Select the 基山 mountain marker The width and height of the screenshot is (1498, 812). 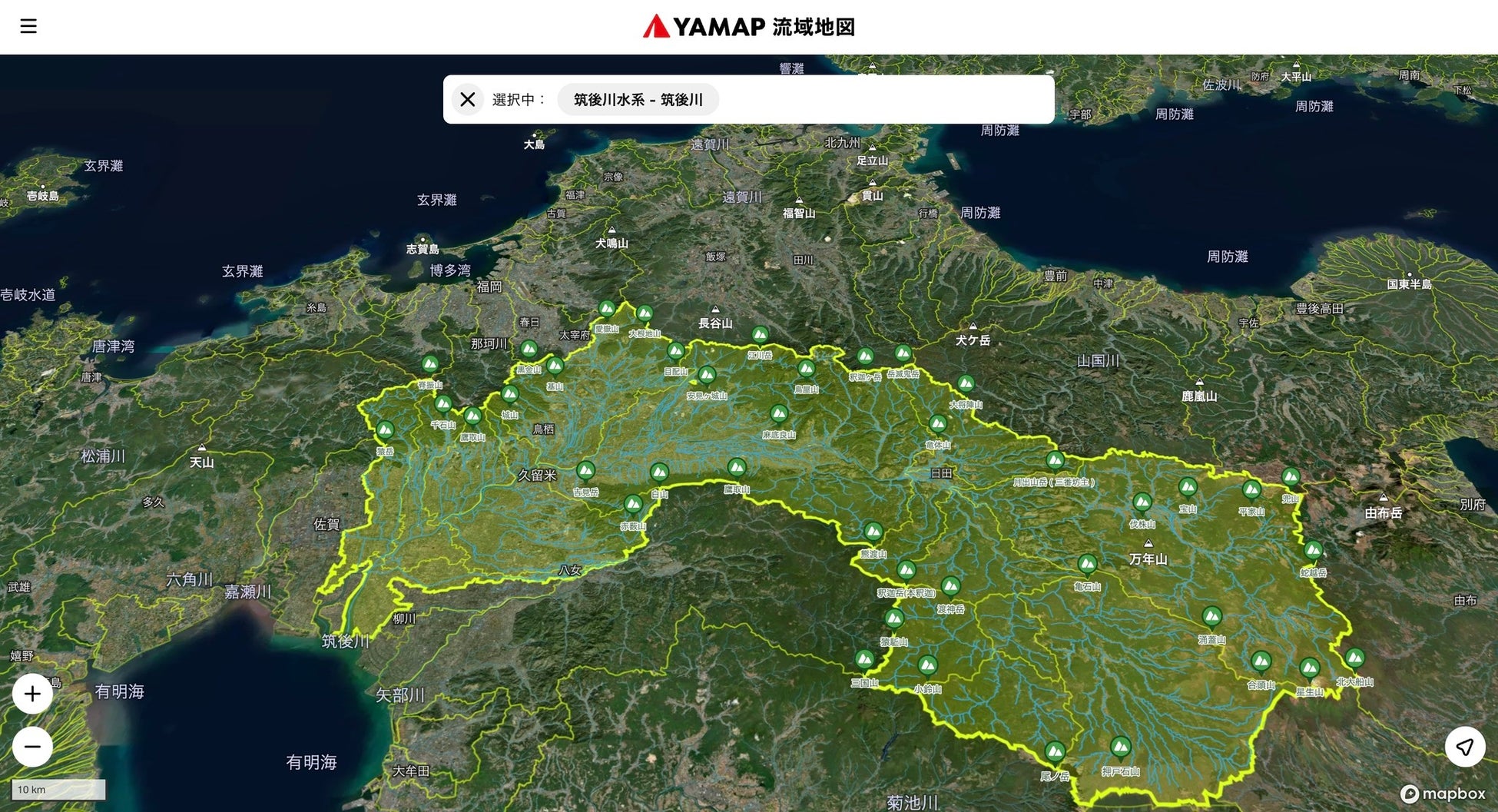pos(555,366)
